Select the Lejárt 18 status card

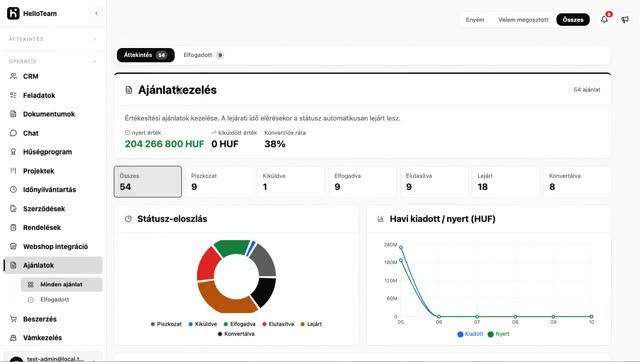(x=505, y=182)
